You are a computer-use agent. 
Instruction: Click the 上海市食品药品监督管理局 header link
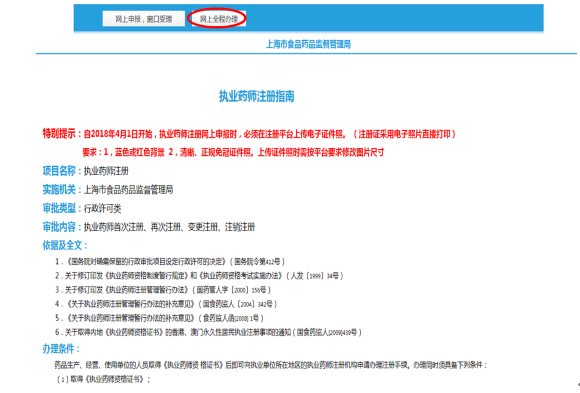[308, 44]
